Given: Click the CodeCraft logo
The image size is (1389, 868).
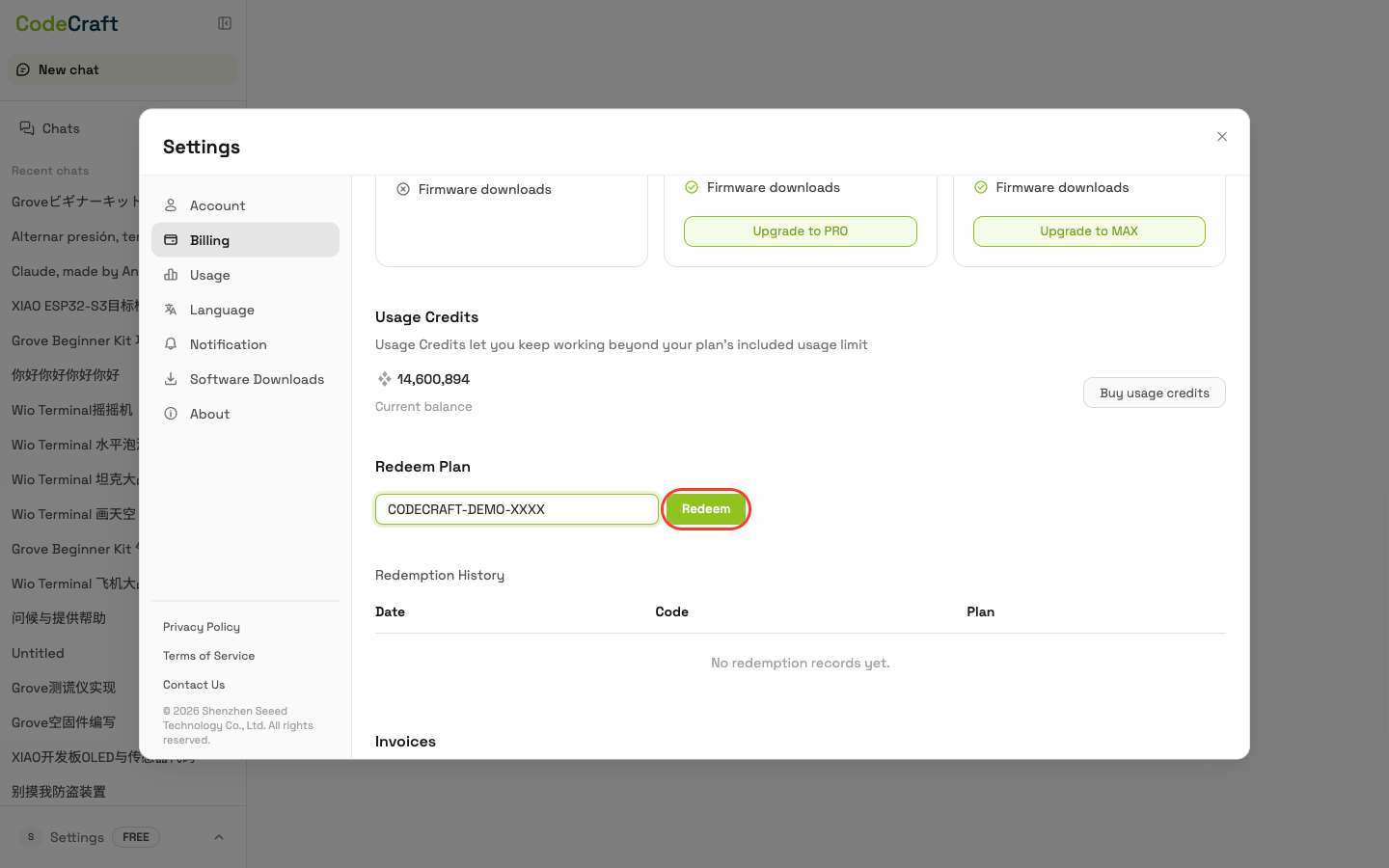Looking at the screenshot, I should pyautogui.click(x=67, y=23).
